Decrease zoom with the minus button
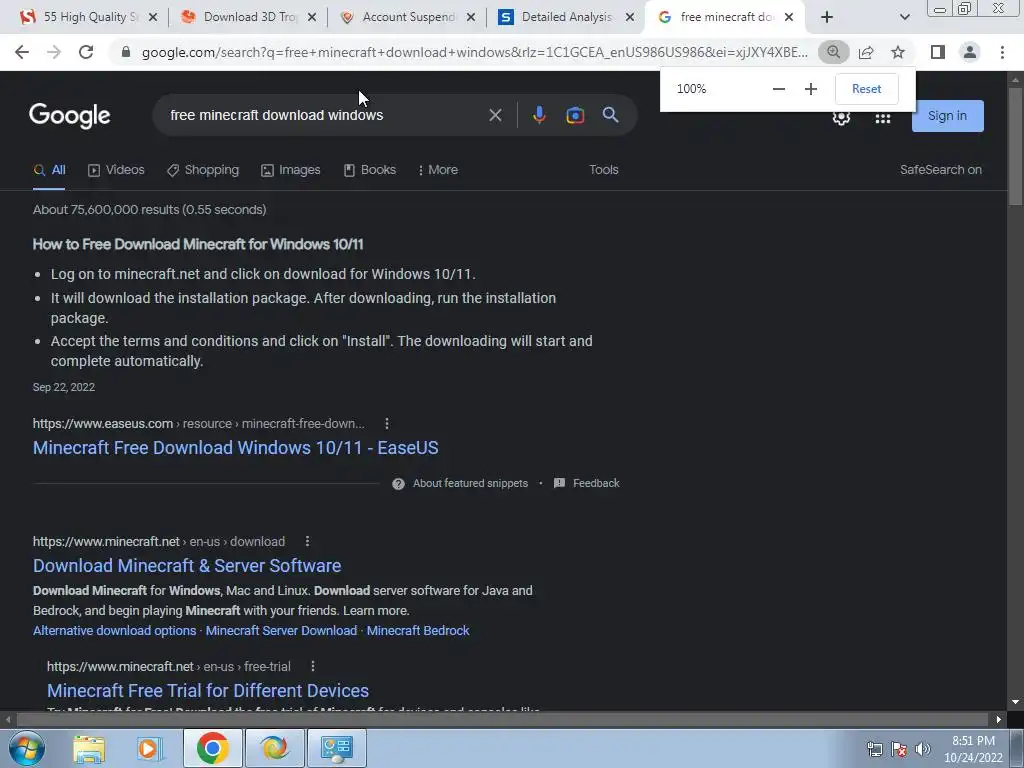1024x768 pixels. tap(778, 89)
